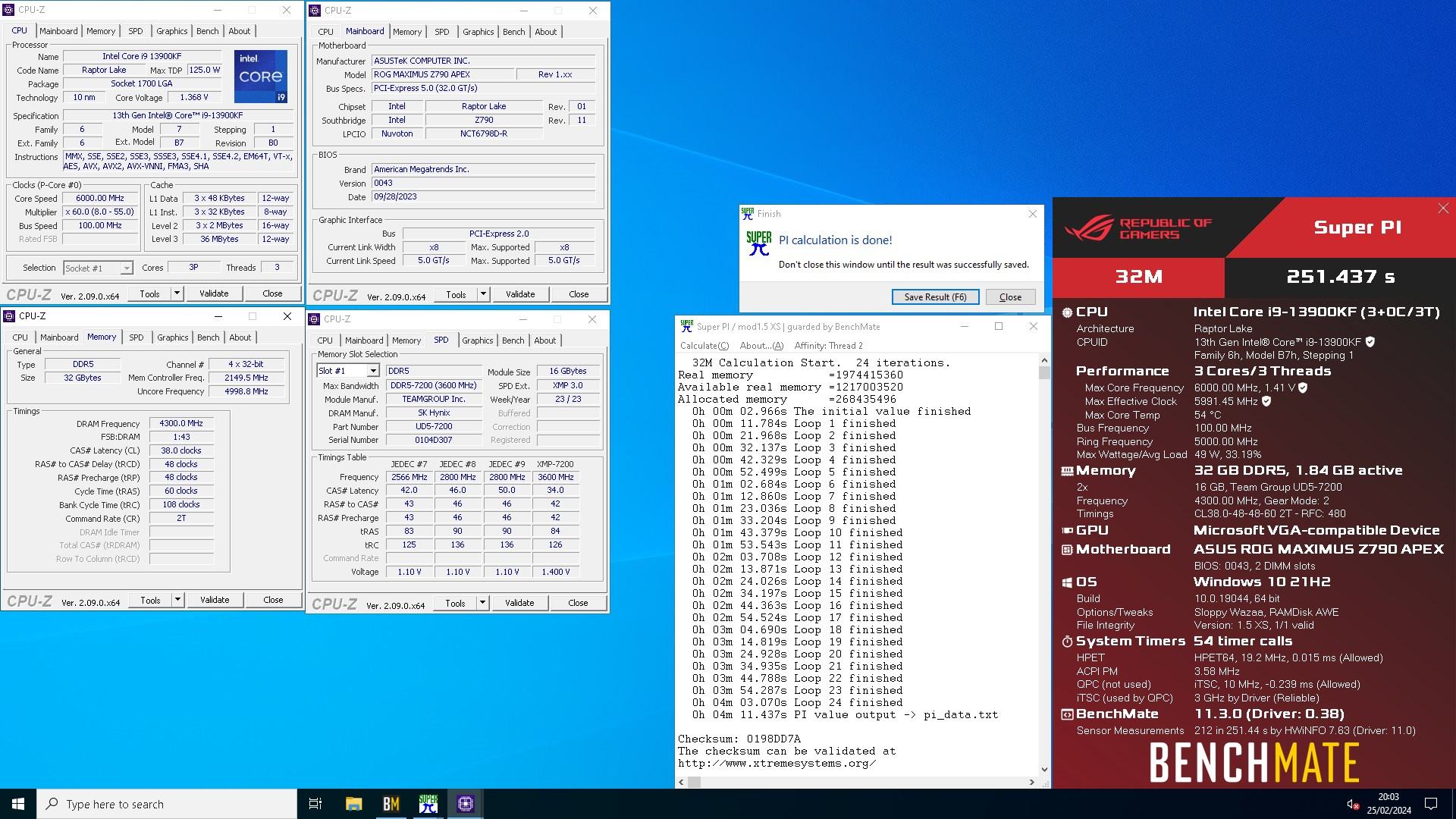Click the Super PI icon in Finish dialog
This screenshot has height=819, width=1456.
(758, 243)
